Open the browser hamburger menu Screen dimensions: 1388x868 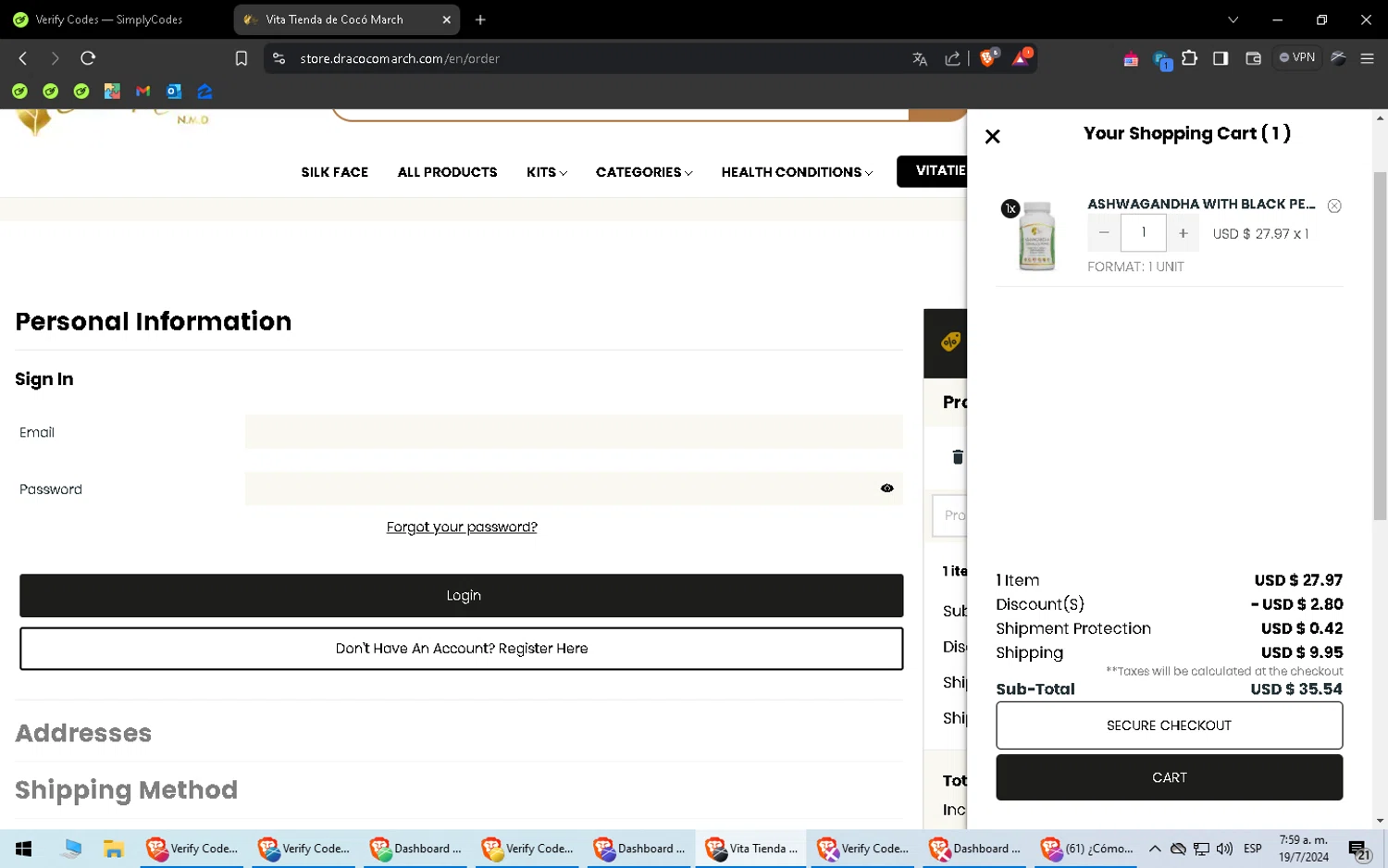[x=1367, y=58]
